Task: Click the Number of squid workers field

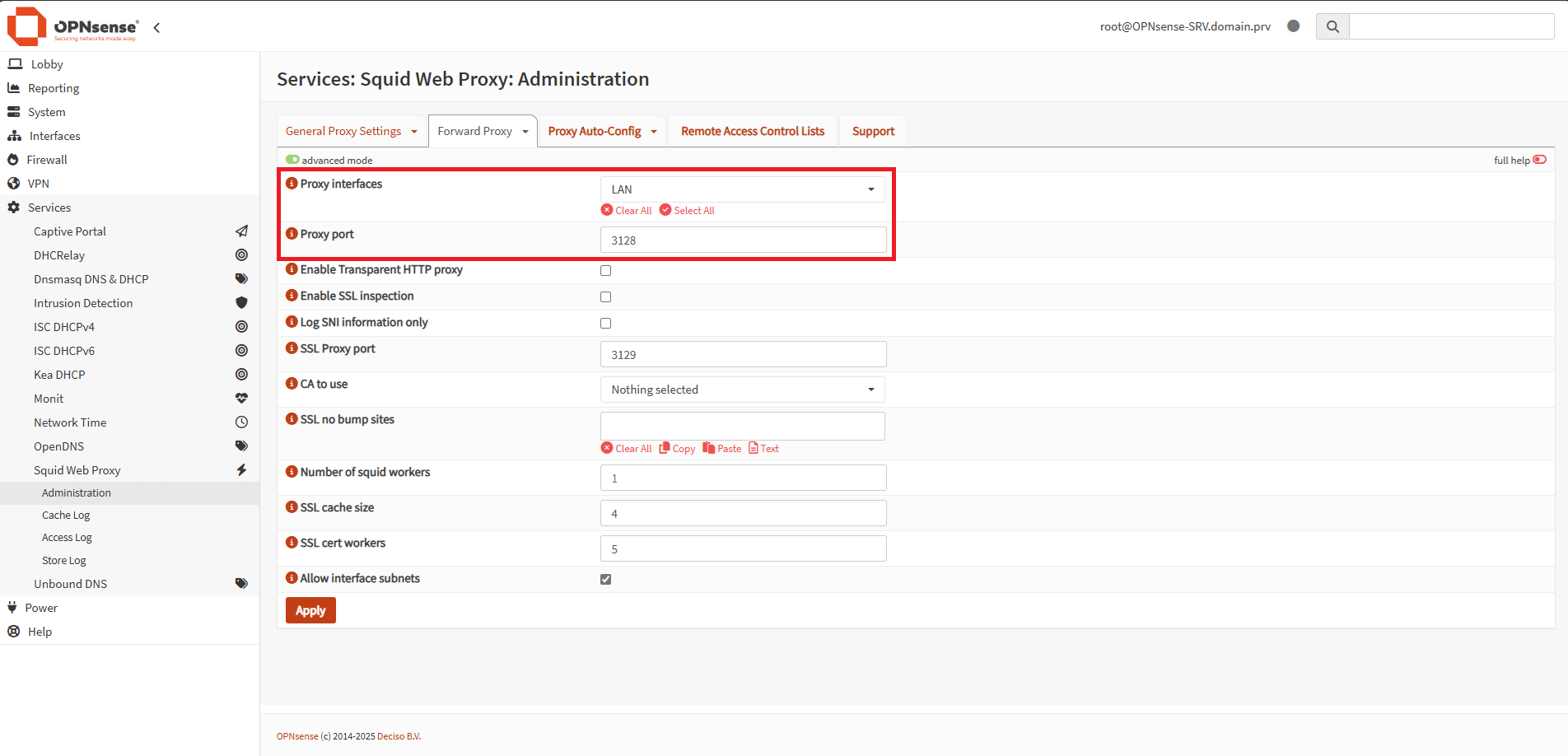Action: tap(743, 478)
